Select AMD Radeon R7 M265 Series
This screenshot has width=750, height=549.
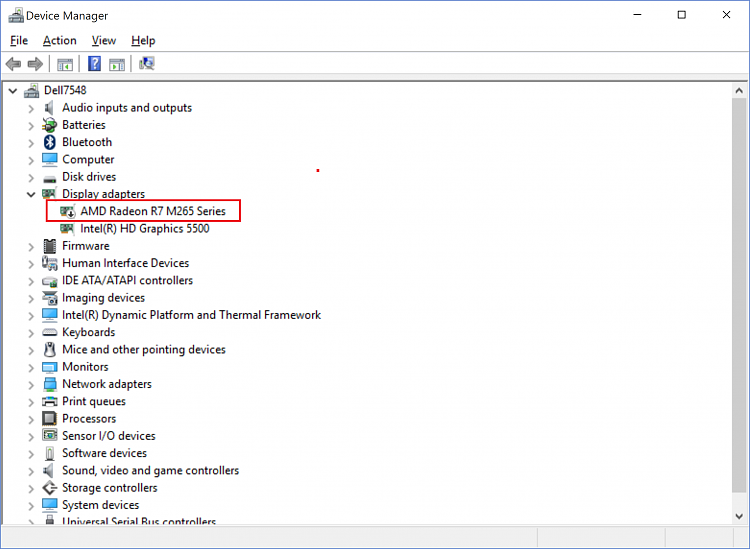153,211
